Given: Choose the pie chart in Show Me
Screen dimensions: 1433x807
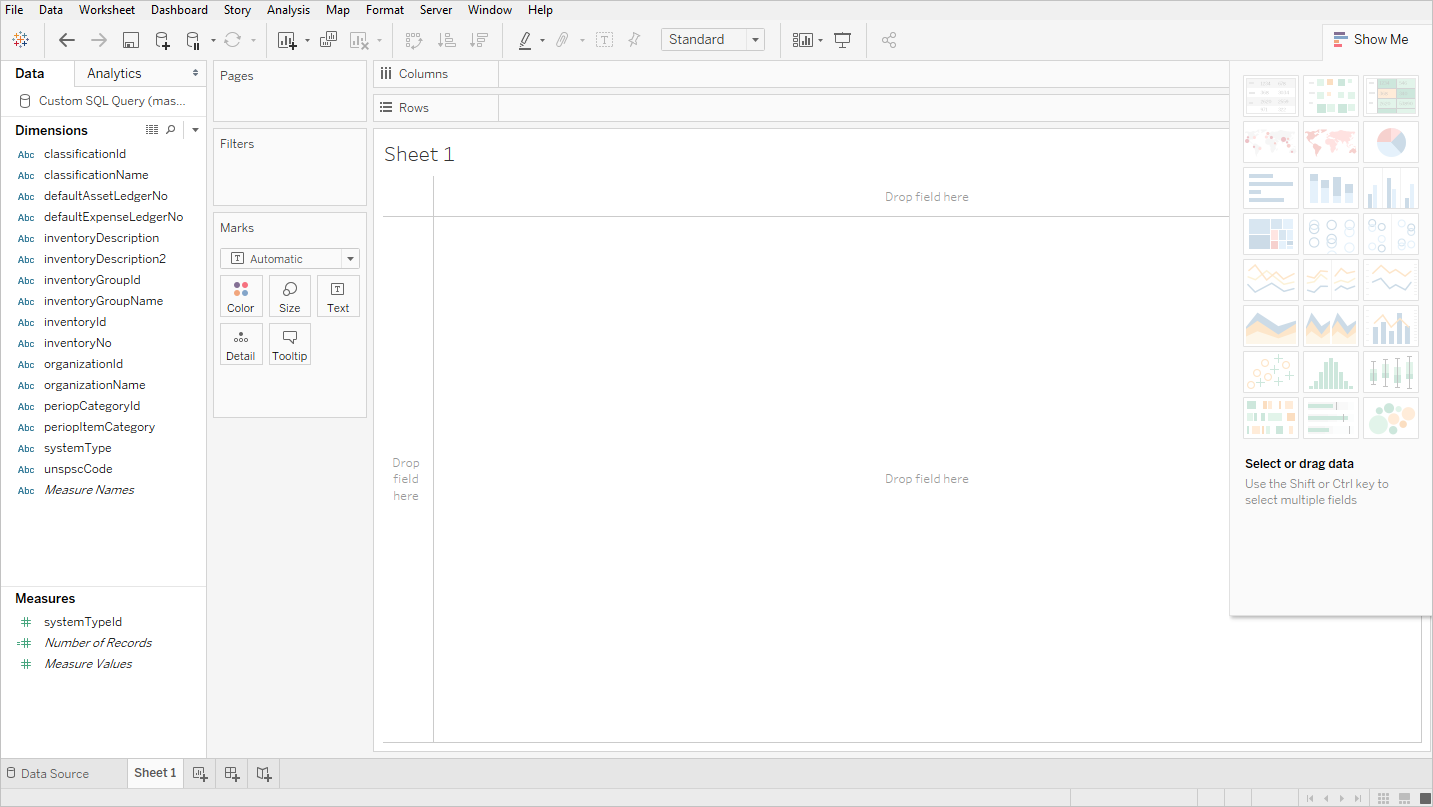Looking at the screenshot, I should 1391,142.
